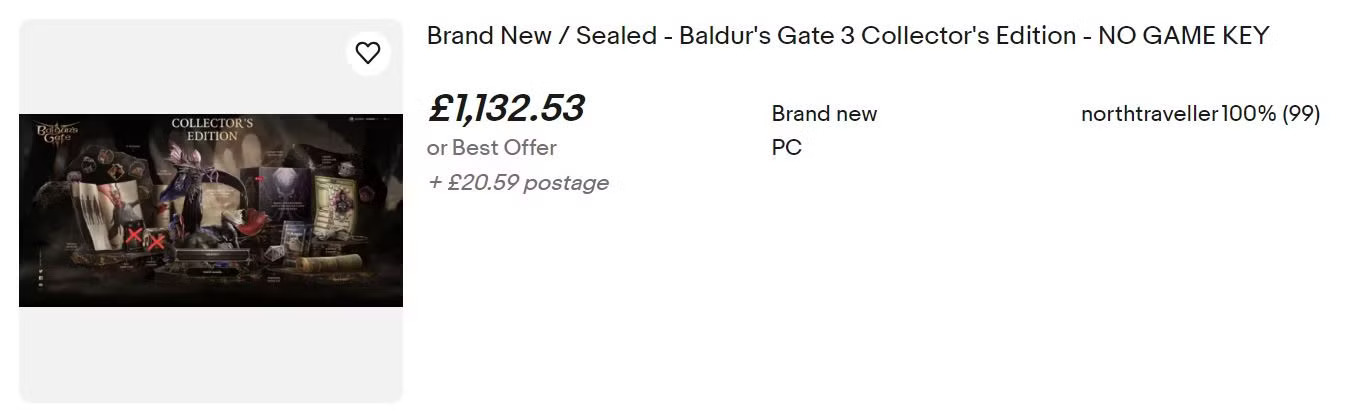This screenshot has width=1347, height=414.
Task: Click the 'or Best Offer' text
Action: click(x=491, y=147)
